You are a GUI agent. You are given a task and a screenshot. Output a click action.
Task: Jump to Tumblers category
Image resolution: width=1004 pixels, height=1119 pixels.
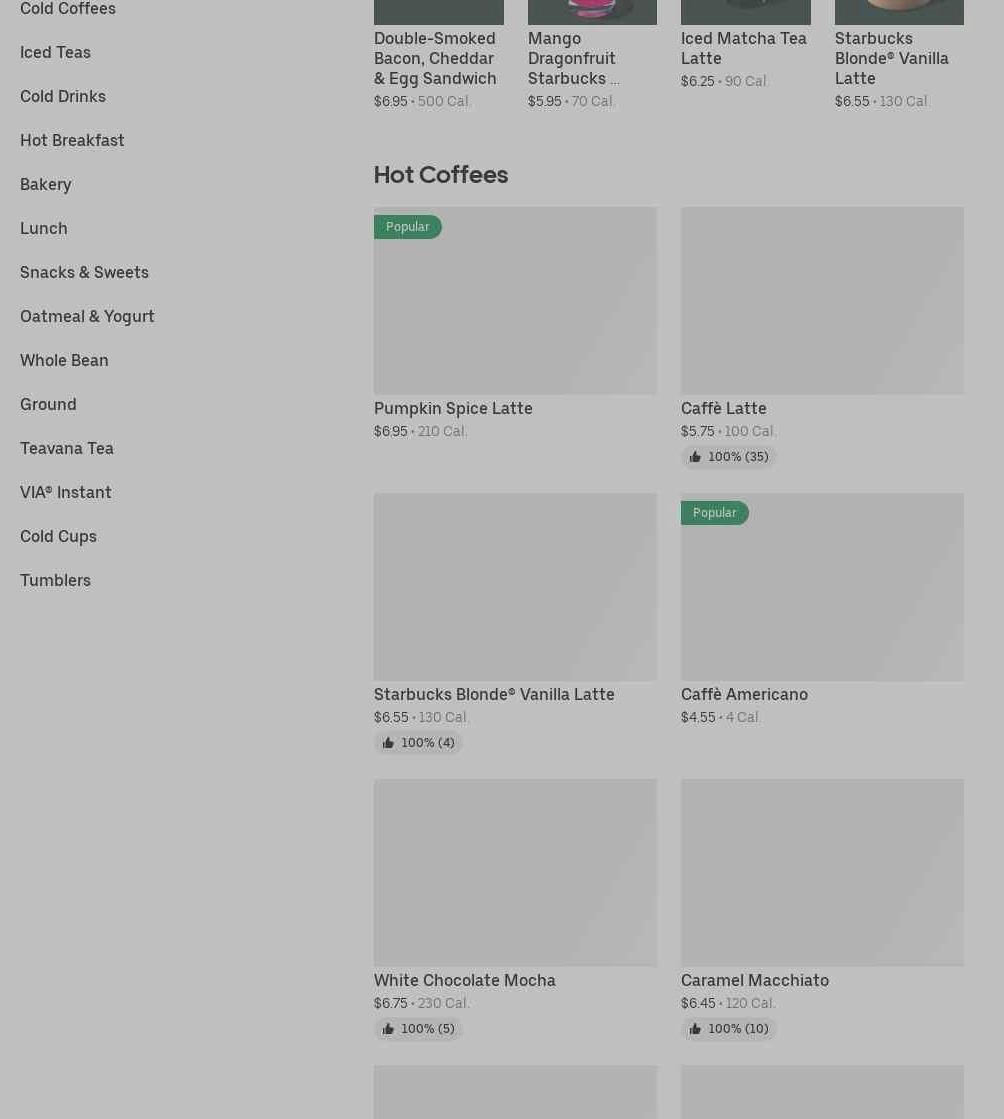[x=55, y=580]
